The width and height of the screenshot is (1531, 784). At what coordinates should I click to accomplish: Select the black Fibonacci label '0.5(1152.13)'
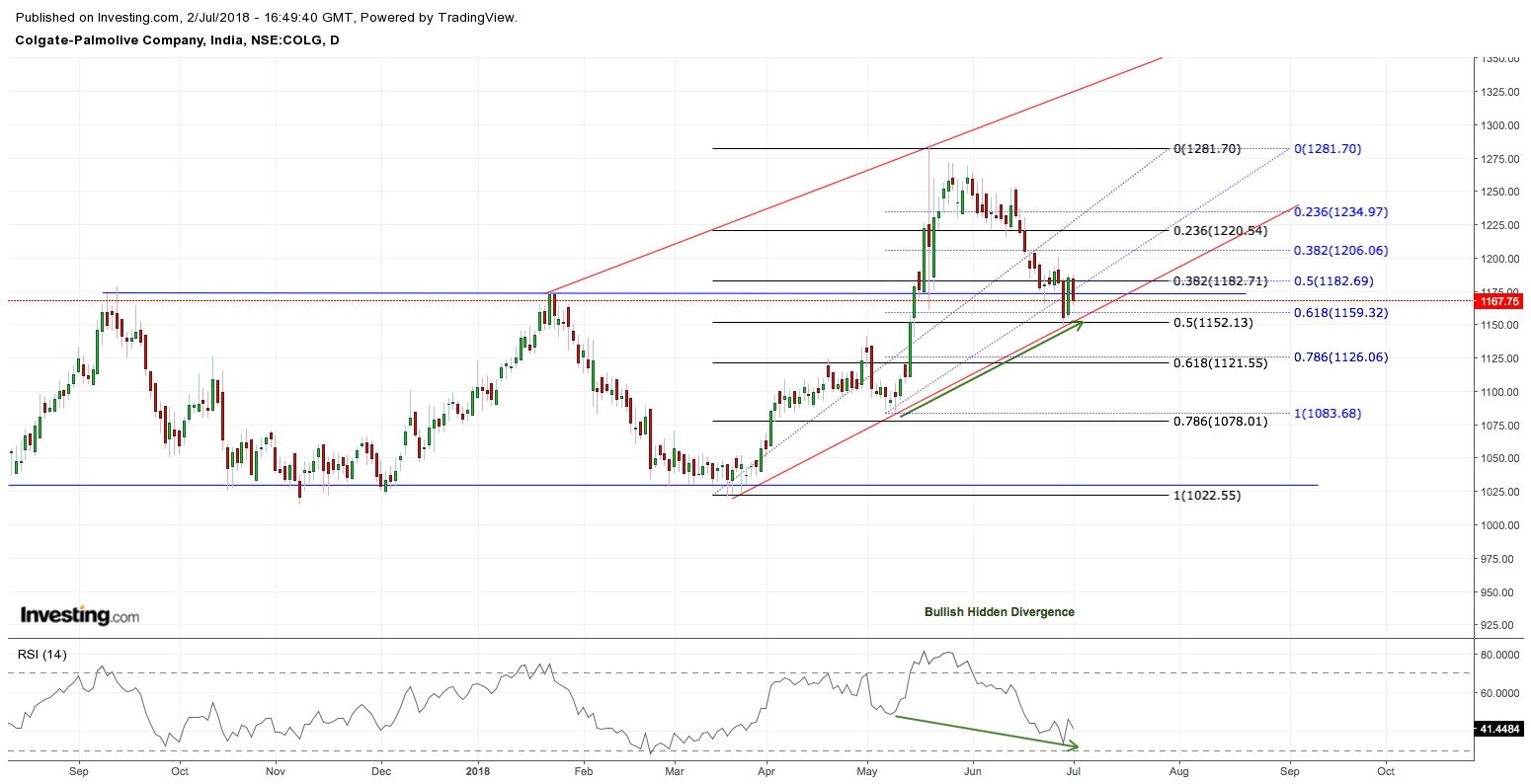point(1211,323)
